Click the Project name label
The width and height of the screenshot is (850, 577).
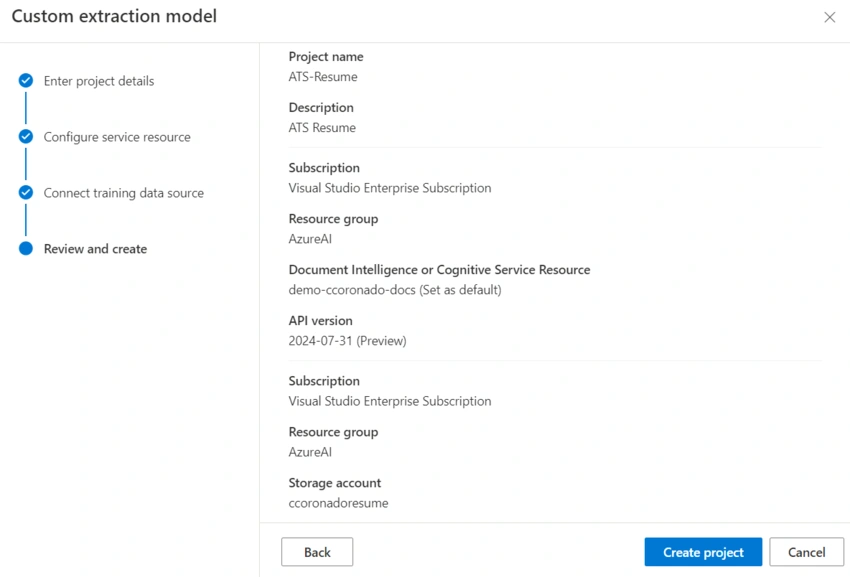pyautogui.click(x=326, y=56)
